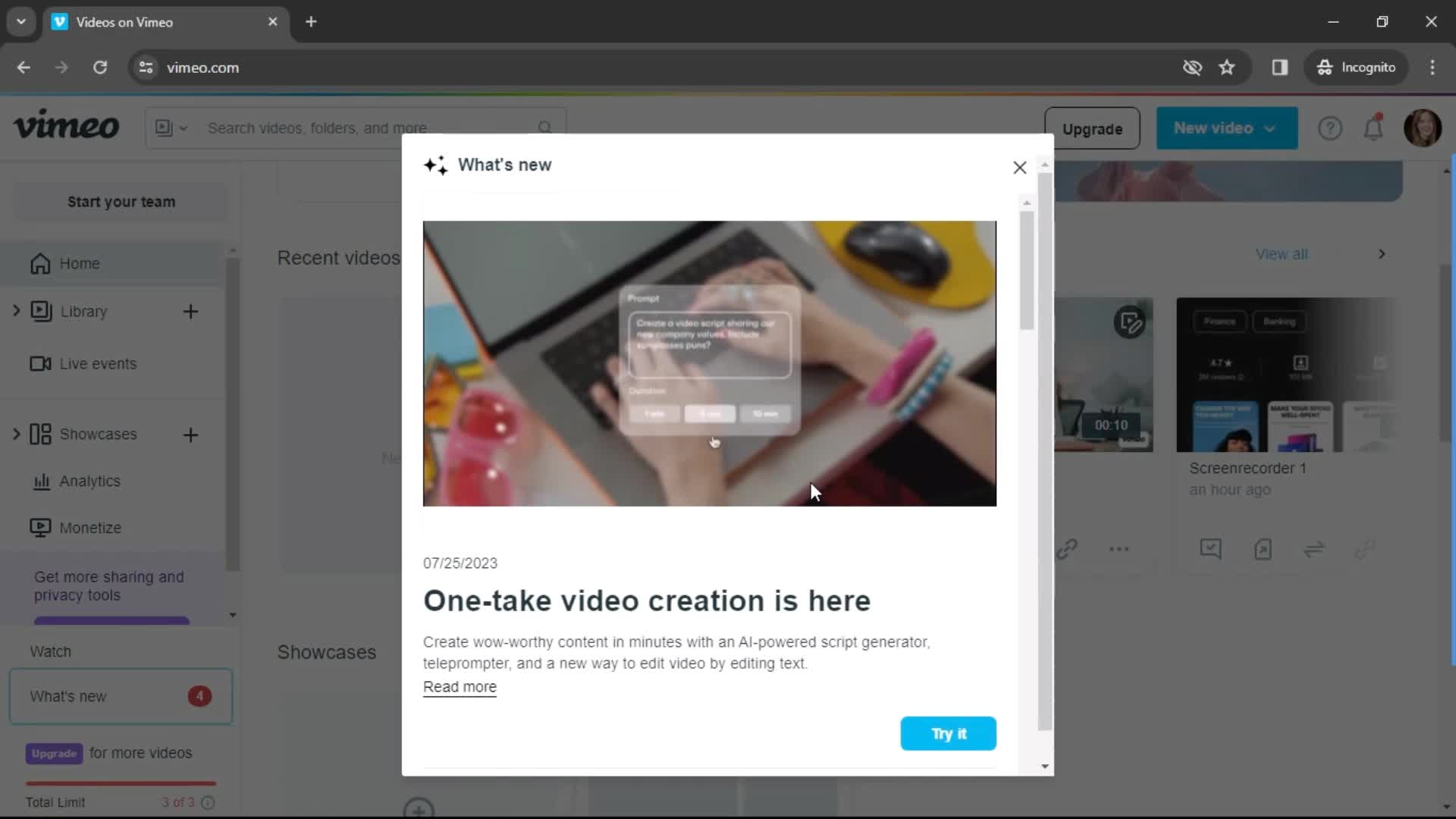Click the Live events icon

coord(39,363)
